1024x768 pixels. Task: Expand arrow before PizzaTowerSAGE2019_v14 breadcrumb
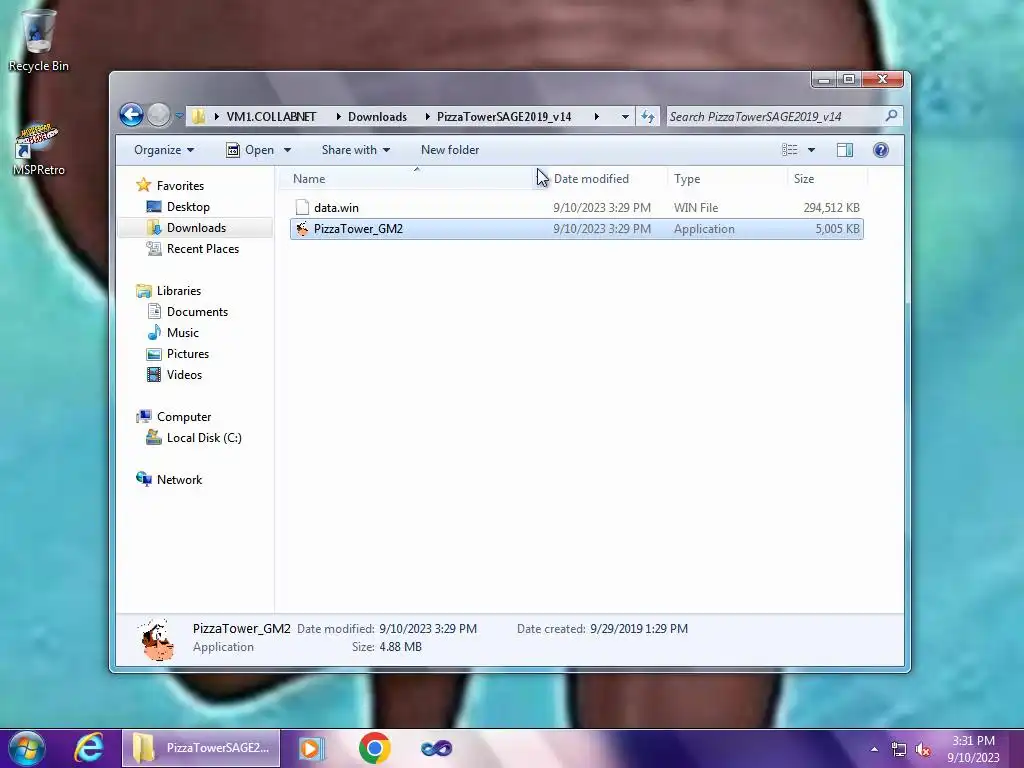(427, 116)
